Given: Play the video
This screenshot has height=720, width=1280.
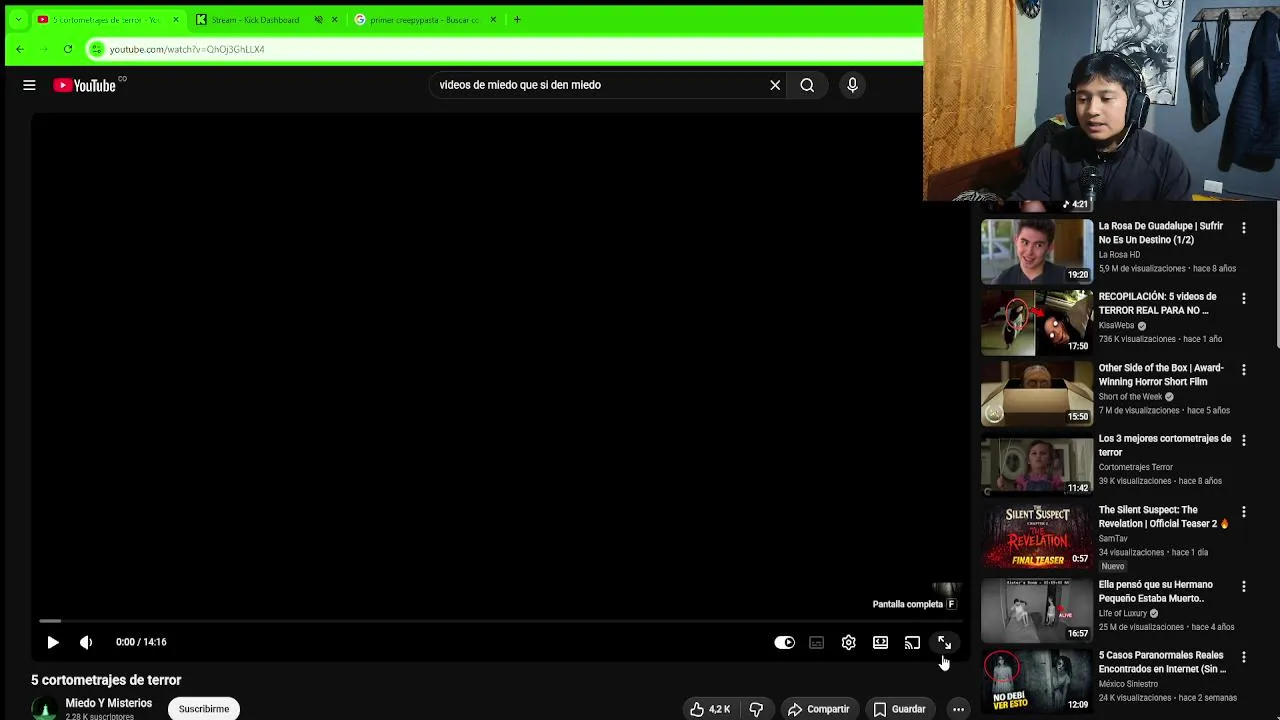Looking at the screenshot, I should 53,643.
